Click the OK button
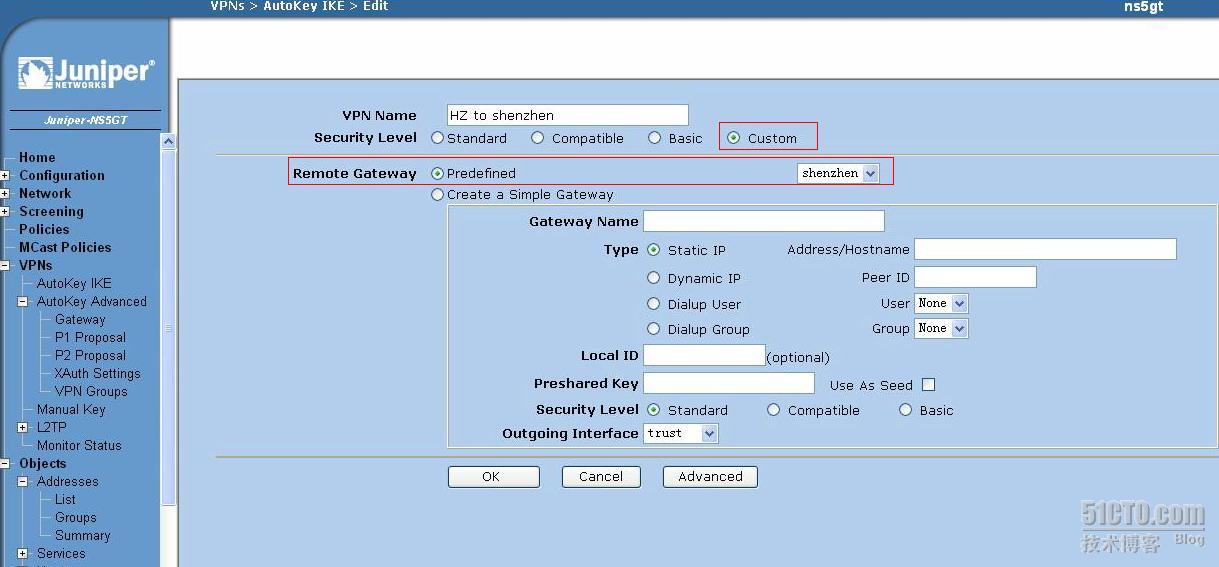 point(494,477)
